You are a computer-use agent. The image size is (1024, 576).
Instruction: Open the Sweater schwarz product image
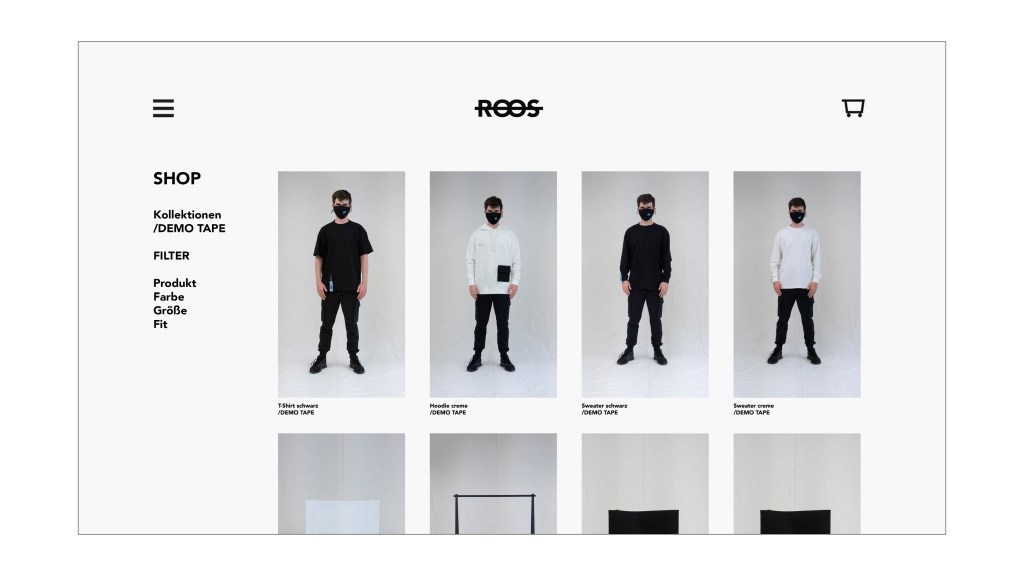tap(645, 284)
